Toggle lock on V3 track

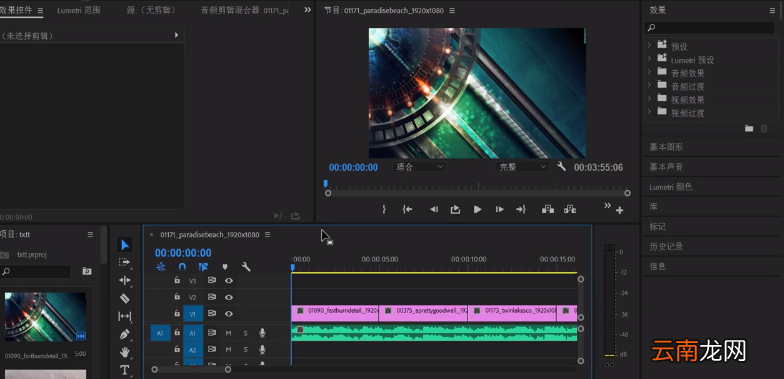[x=177, y=280]
